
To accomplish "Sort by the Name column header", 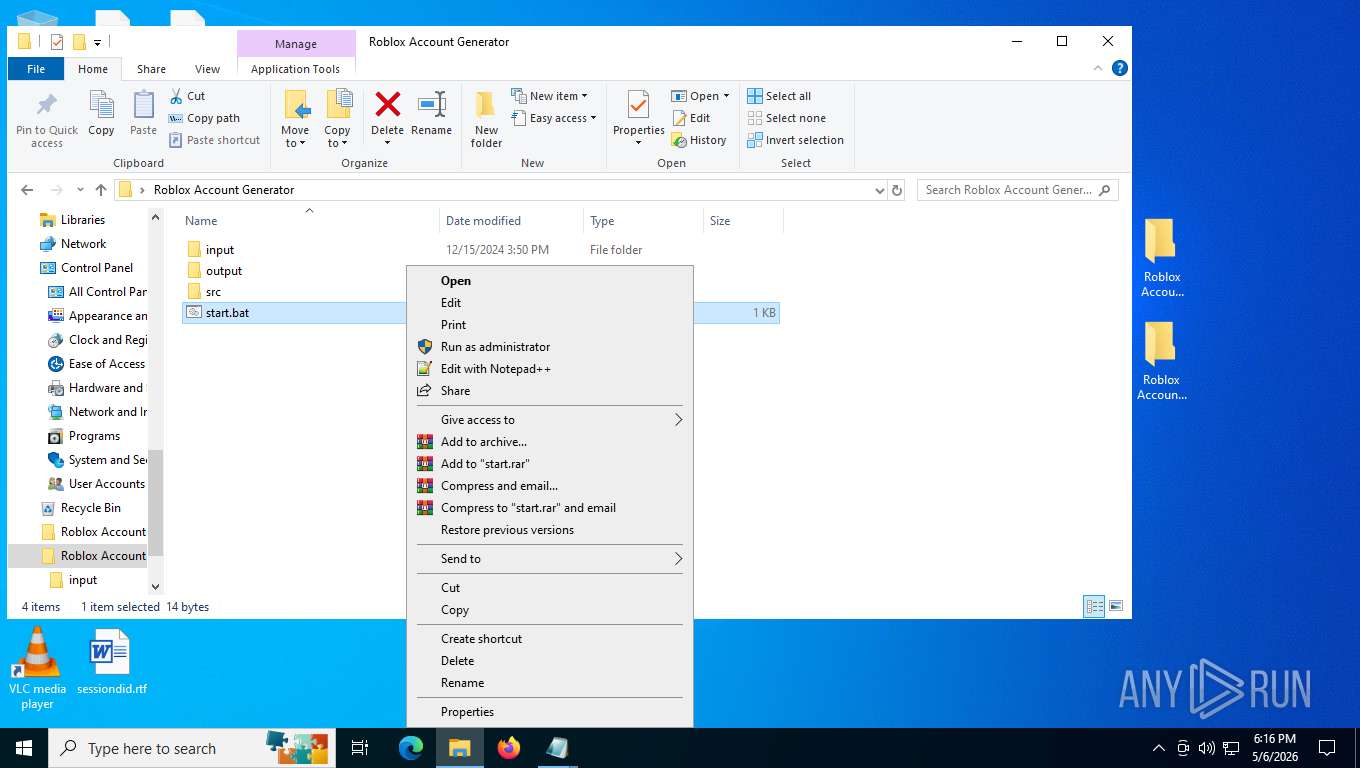I will tap(309, 221).
